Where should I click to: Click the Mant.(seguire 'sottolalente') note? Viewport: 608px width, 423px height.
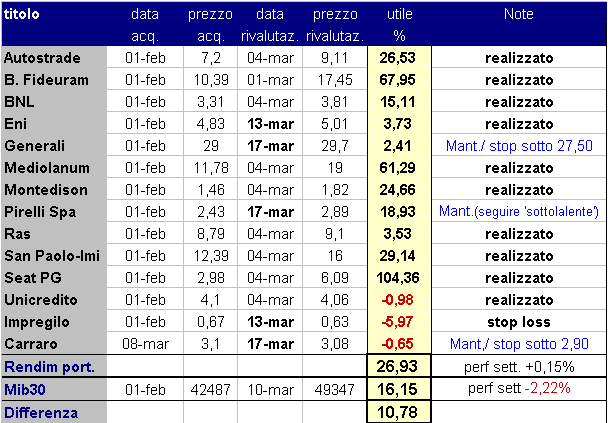[x=519, y=212]
